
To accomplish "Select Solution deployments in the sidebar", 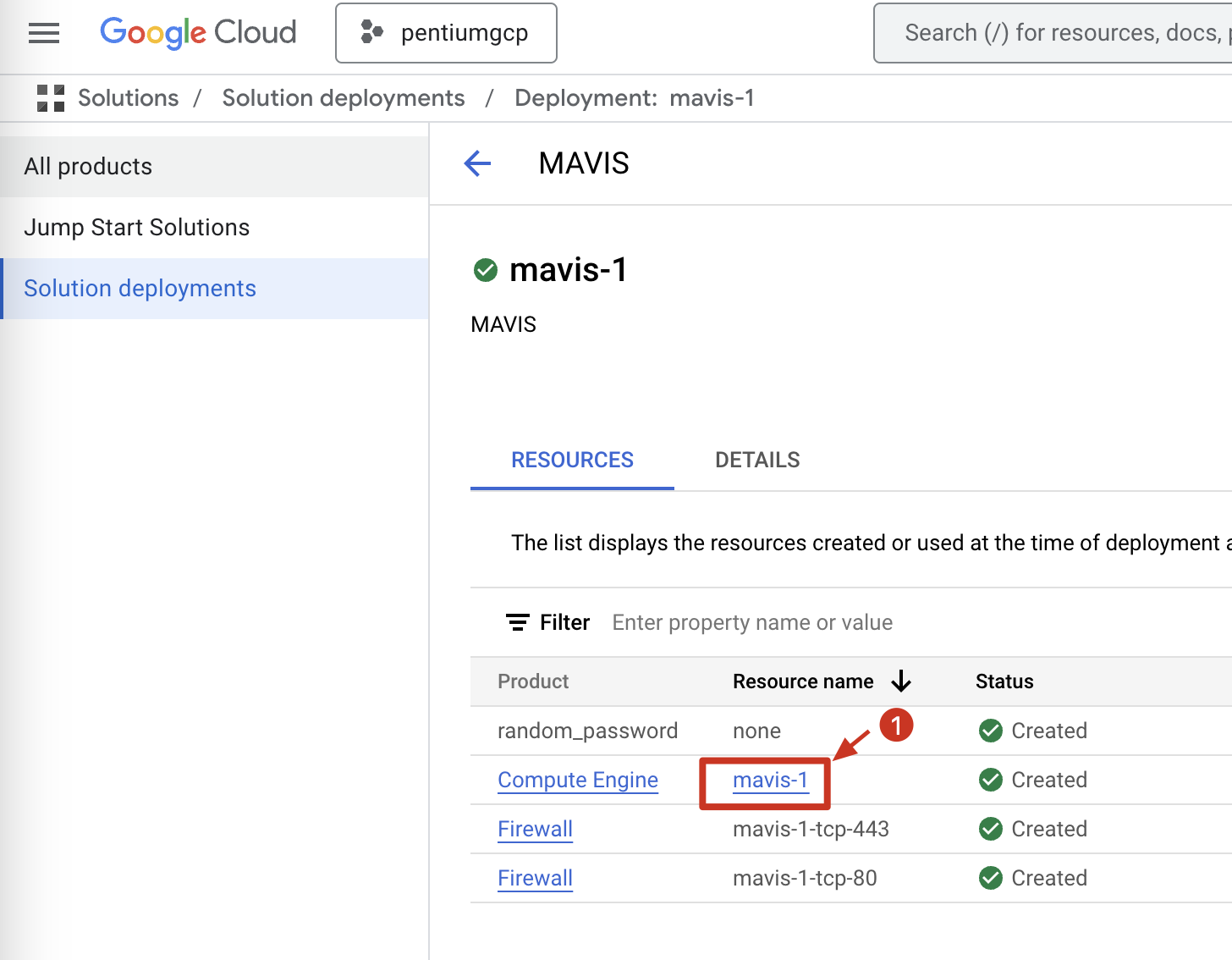I will pyautogui.click(x=140, y=289).
